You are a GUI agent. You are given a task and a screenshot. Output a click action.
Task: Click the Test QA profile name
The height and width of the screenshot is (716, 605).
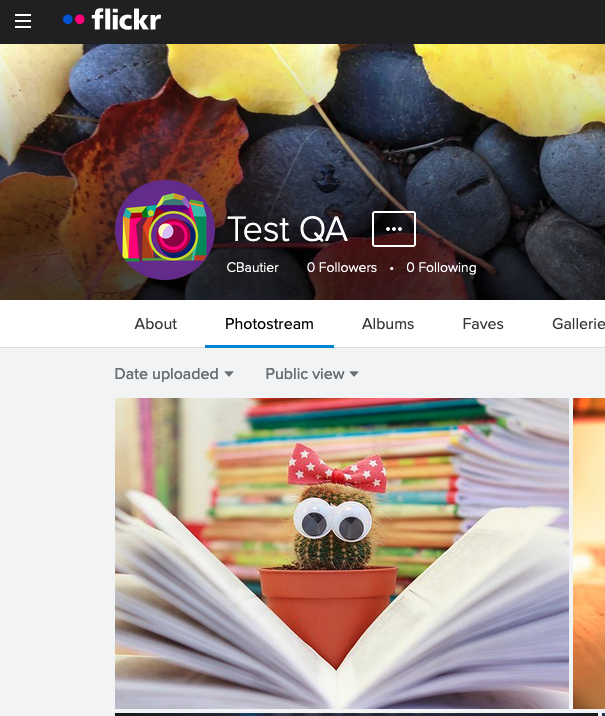click(x=288, y=229)
